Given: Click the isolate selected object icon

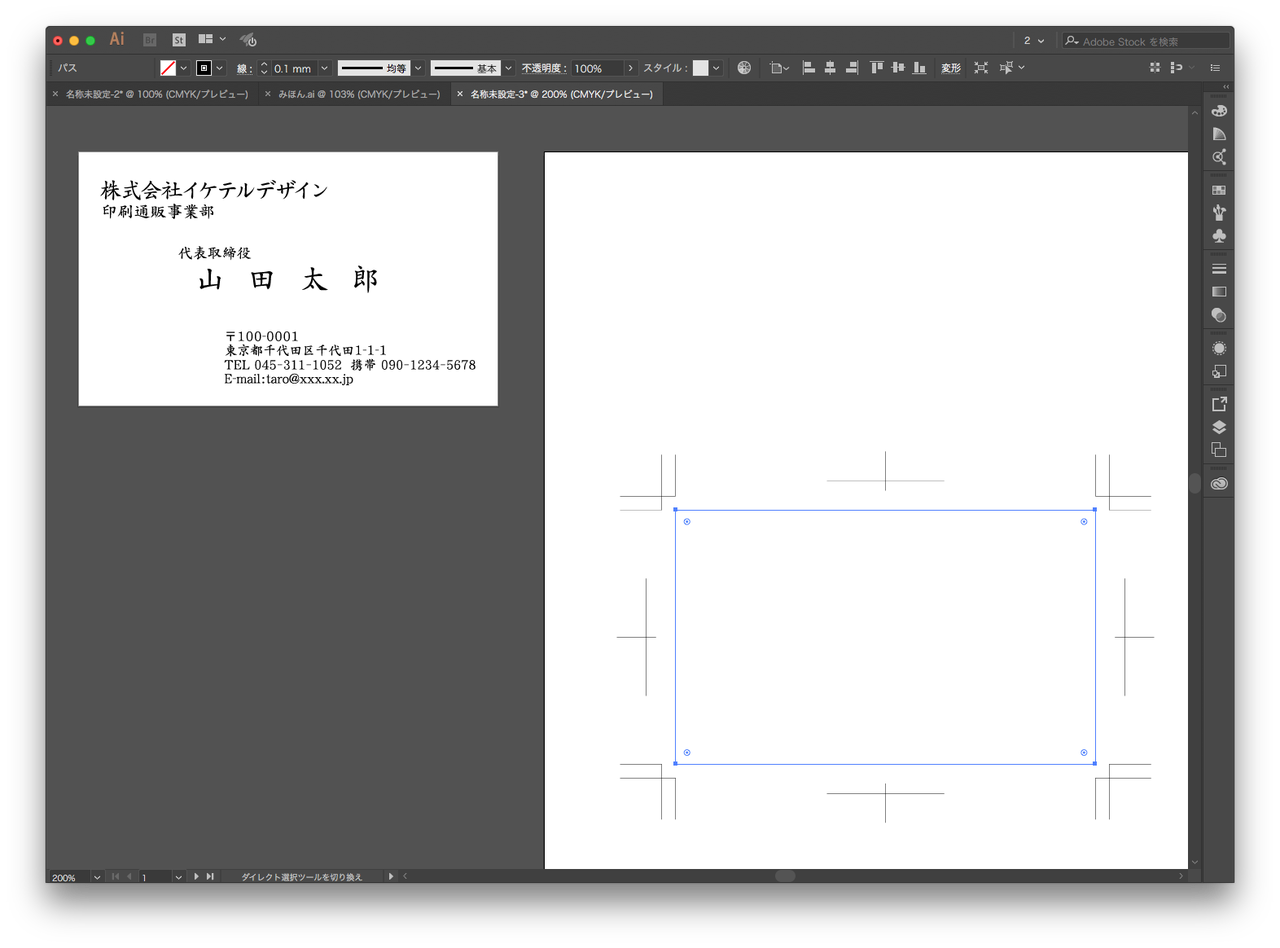Looking at the screenshot, I should [x=981, y=68].
